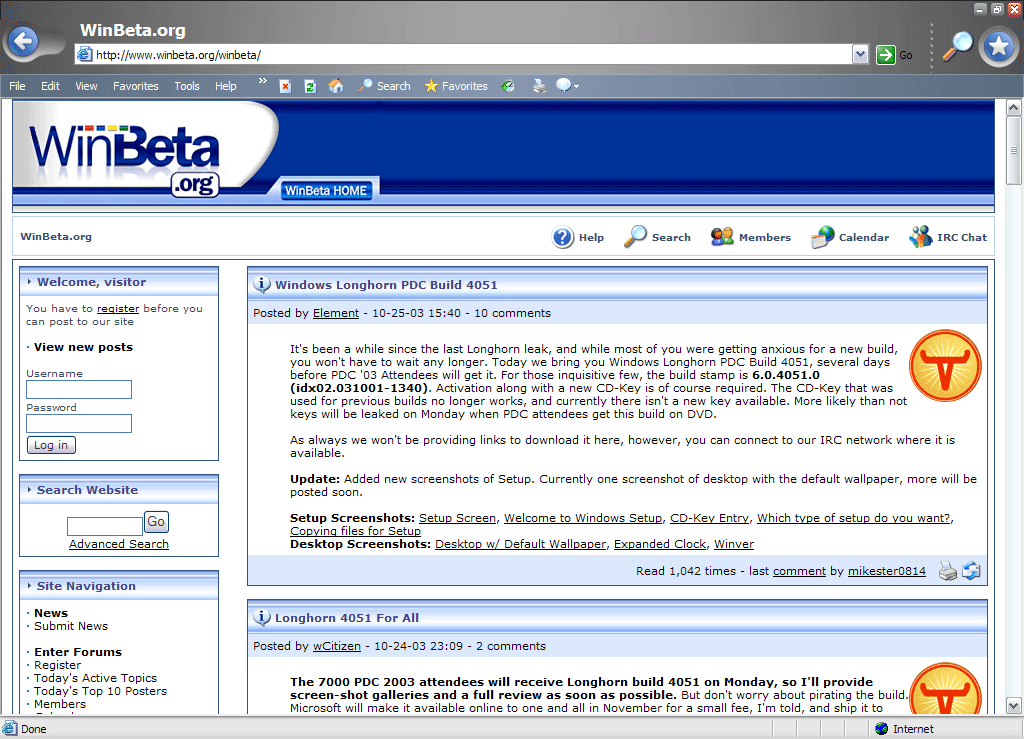The height and width of the screenshot is (739, 1024).
Task: Click the Username input field
Action: tap(79, 390)
